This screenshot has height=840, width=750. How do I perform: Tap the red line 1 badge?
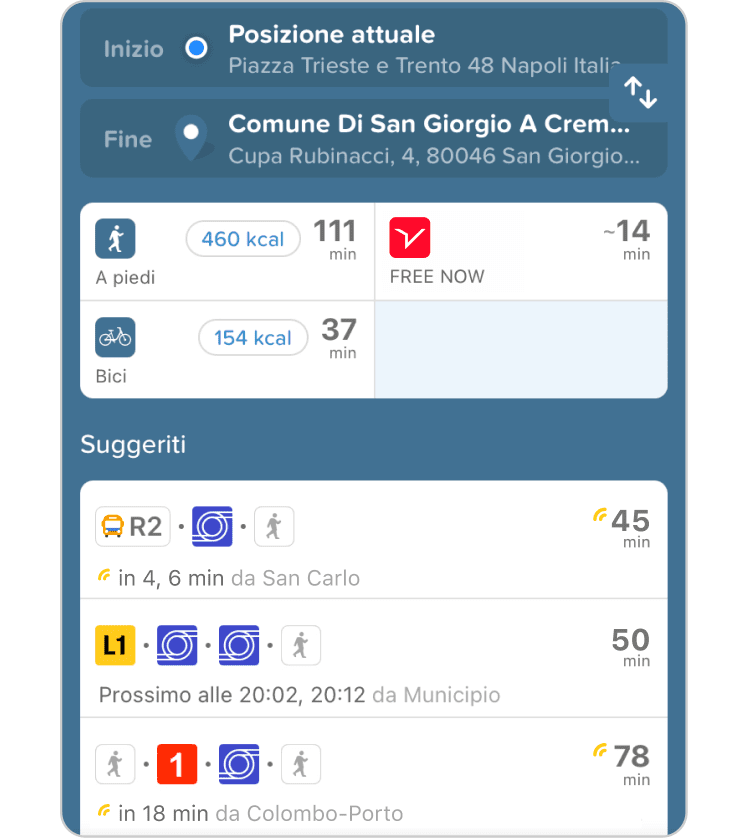[x=177, y=765]
